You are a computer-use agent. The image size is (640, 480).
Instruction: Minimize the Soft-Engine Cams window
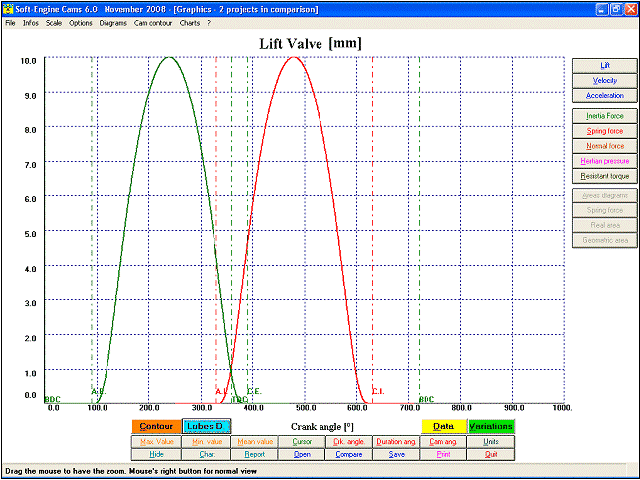coord(602,9)
